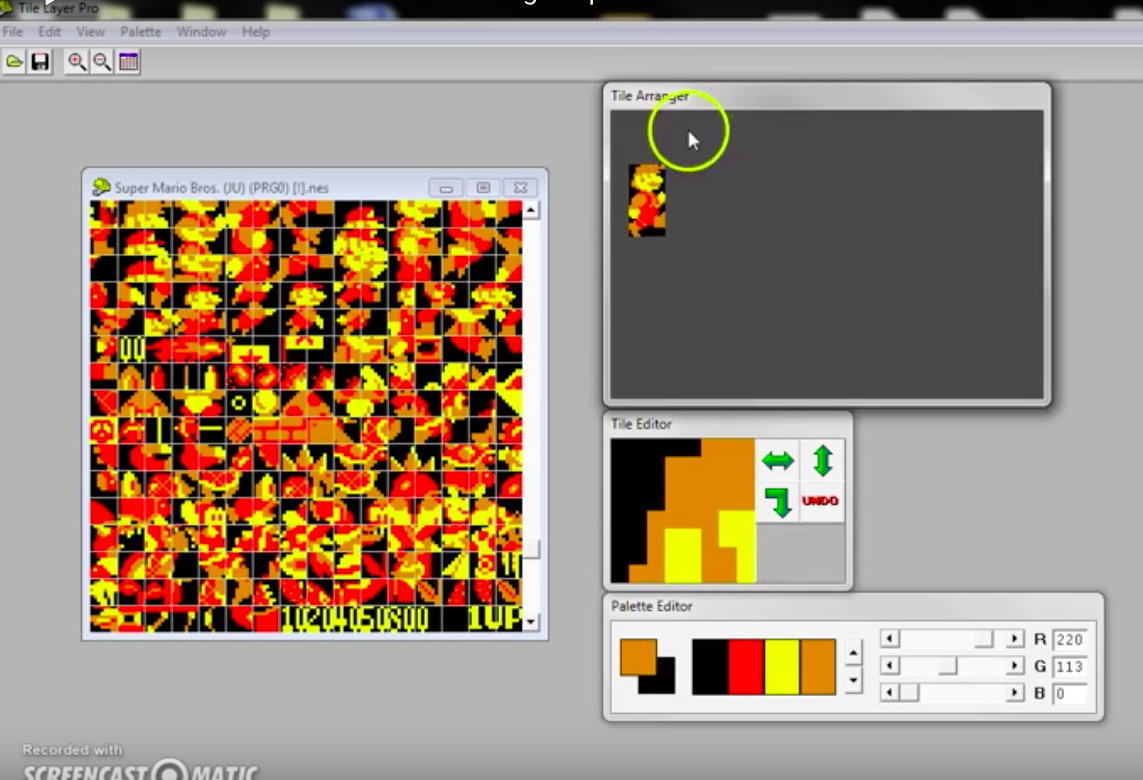Click the Save floppy disk icon
The image size is (1143, 780).
(x=40, y=62)
